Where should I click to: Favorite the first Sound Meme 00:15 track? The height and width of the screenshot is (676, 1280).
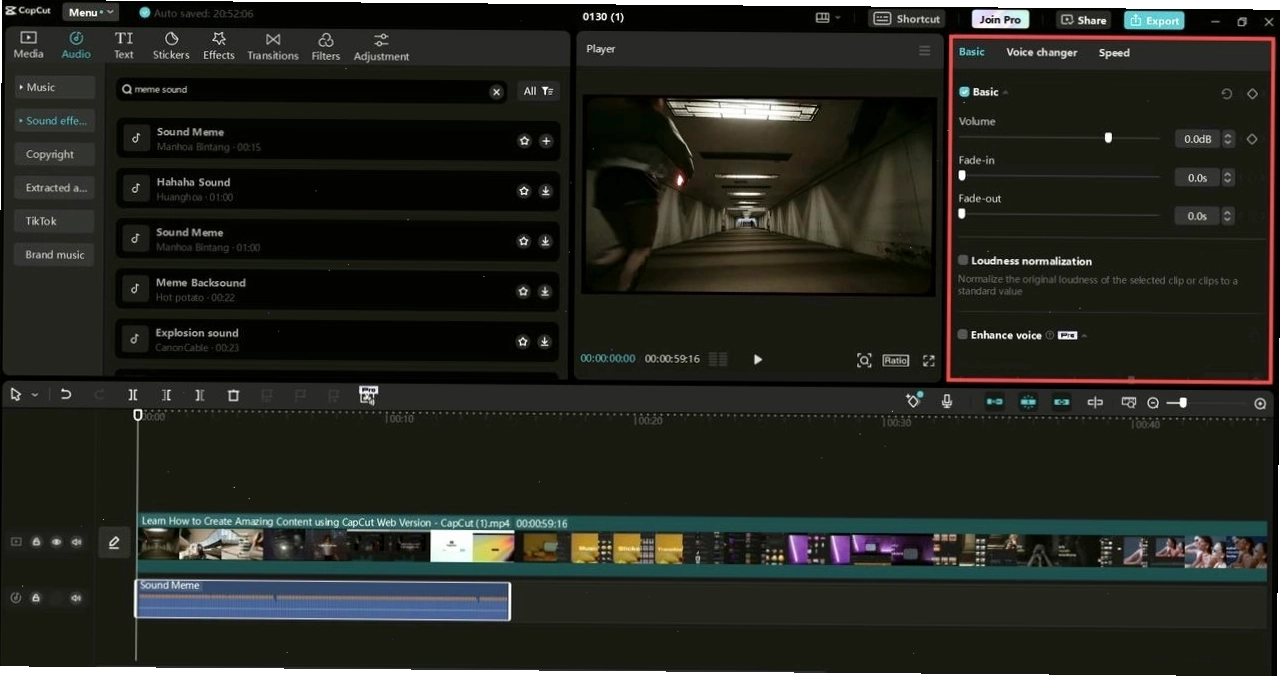tap(524, 141)
